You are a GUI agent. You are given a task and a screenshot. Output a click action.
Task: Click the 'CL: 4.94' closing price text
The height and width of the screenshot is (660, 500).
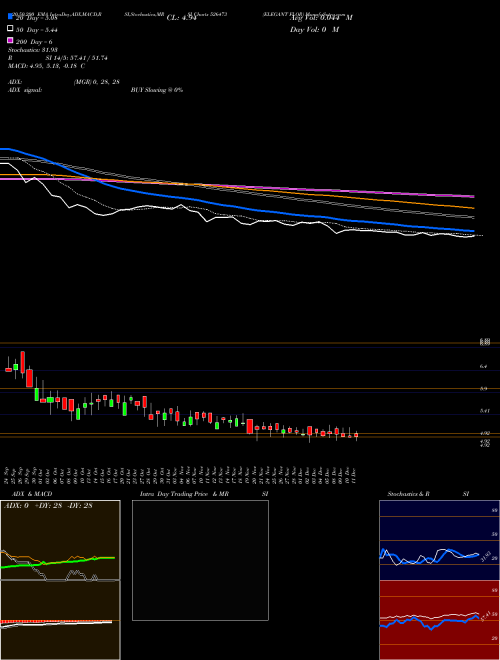182,18
